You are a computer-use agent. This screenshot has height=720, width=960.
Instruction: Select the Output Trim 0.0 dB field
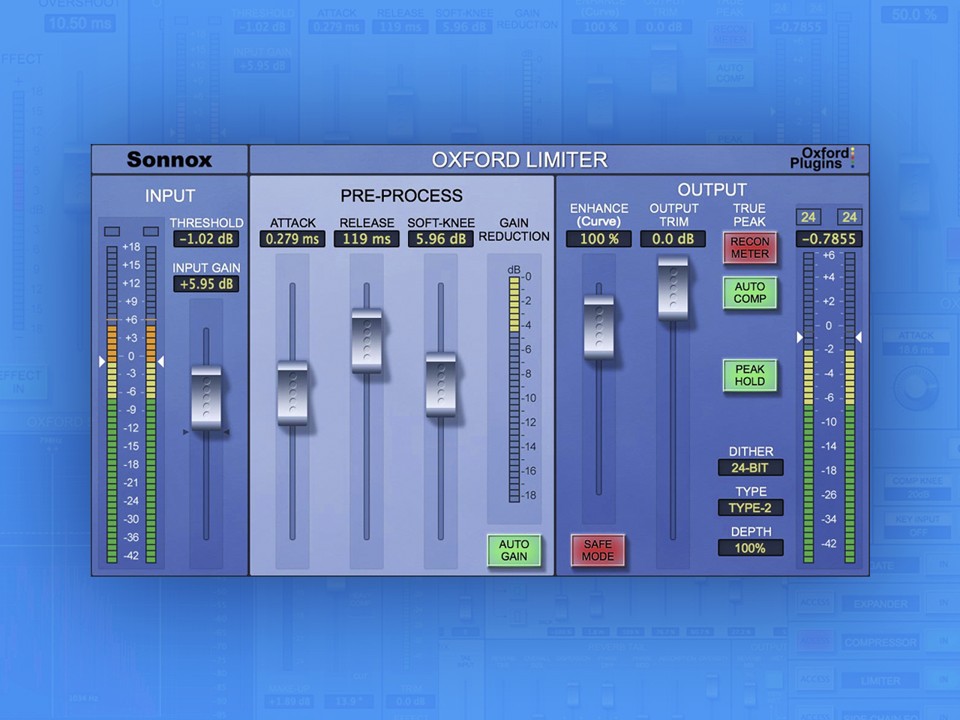tap(673, 239)
